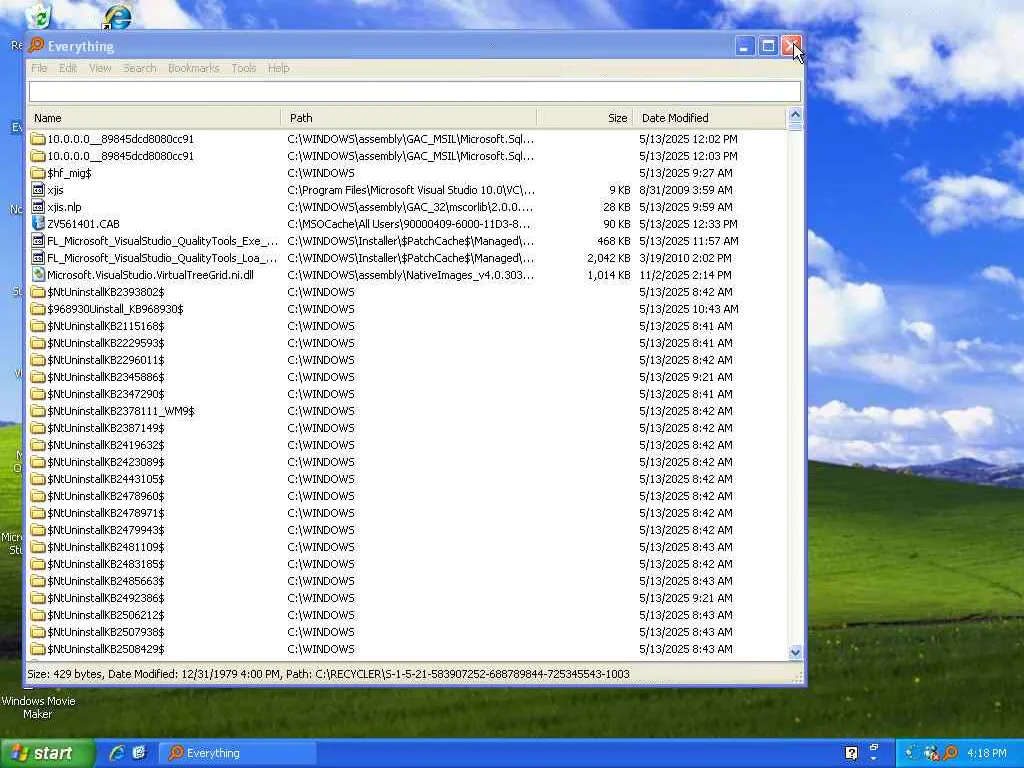The image size is (1024, 768).
Task: Select the $NtUninstallKB2483185$ name text
Action: pyautogui.click(x=106, y=564)
